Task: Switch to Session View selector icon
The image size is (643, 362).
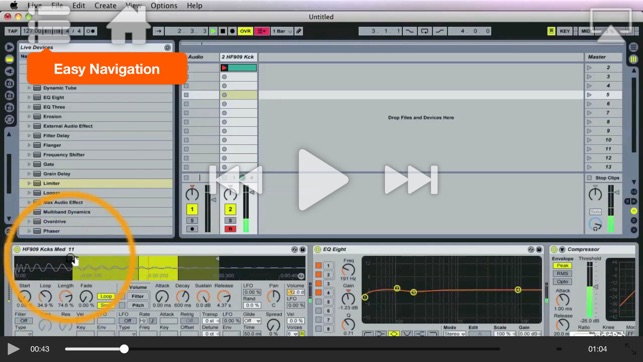Action: click(x=634, y=59)
